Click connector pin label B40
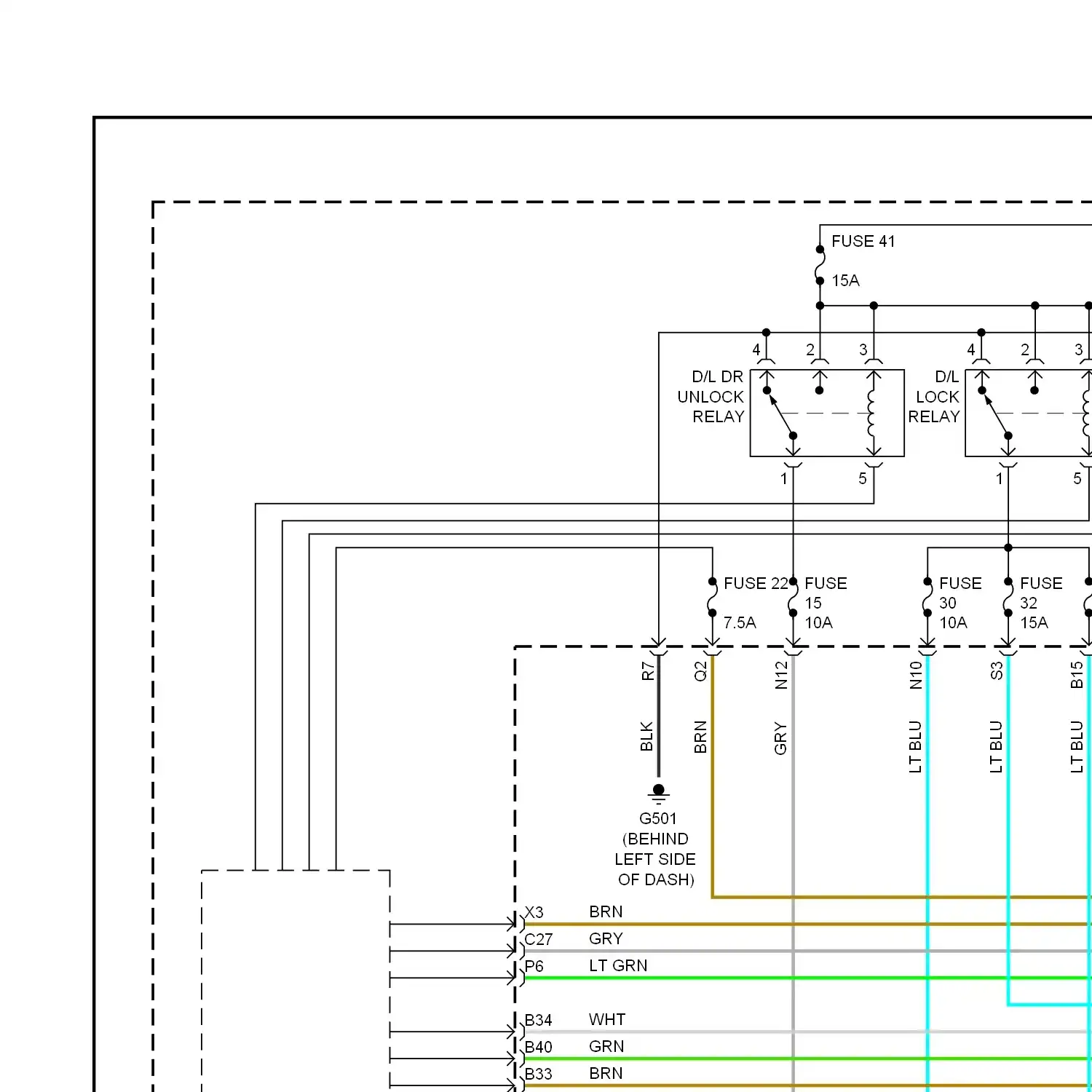Screen dimensions: 1092x1092 click(539, 1048)
